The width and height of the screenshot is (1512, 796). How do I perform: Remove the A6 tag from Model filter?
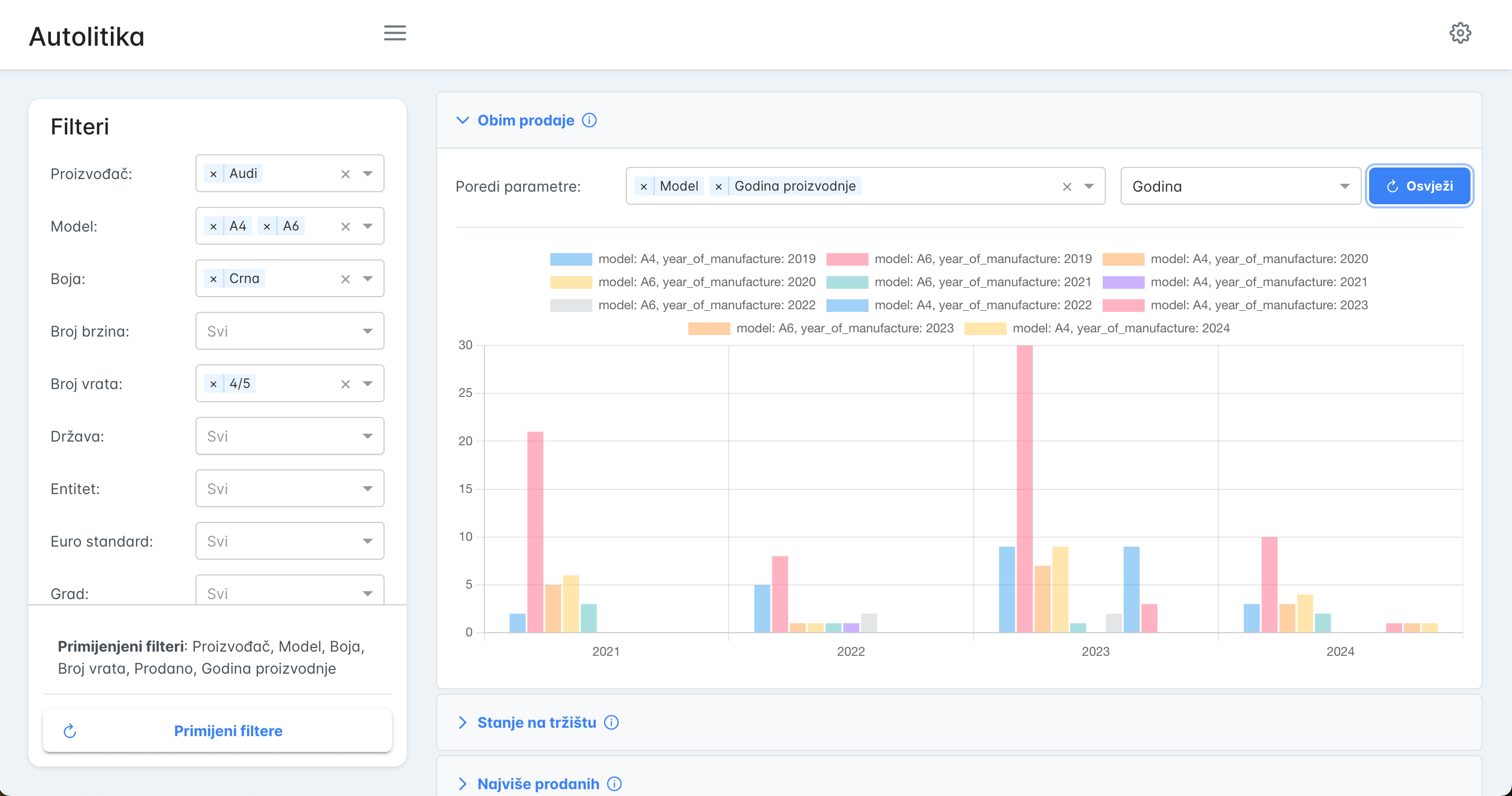coord(267,226)
